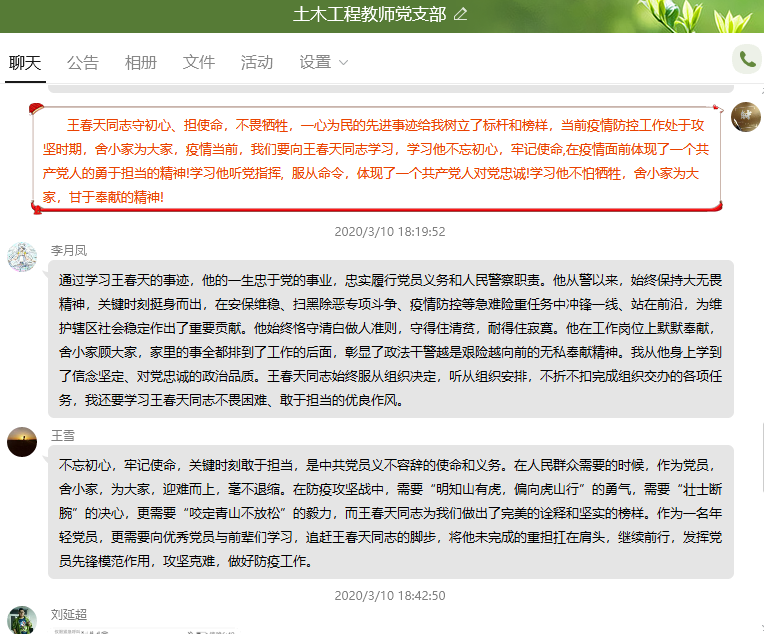This screenshot has width=764, height=635.
Task: Click the timestamp 2020/3/10 18:19:52
Action: click(x=390, y=231)
